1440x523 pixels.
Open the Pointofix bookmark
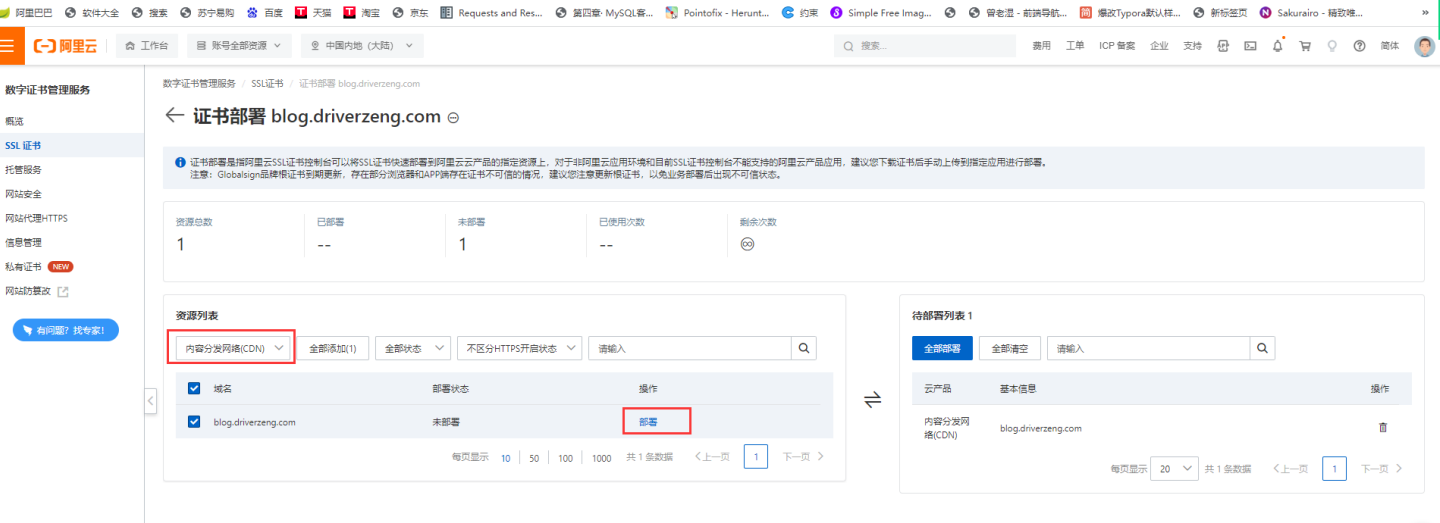[x=717, y=13]
